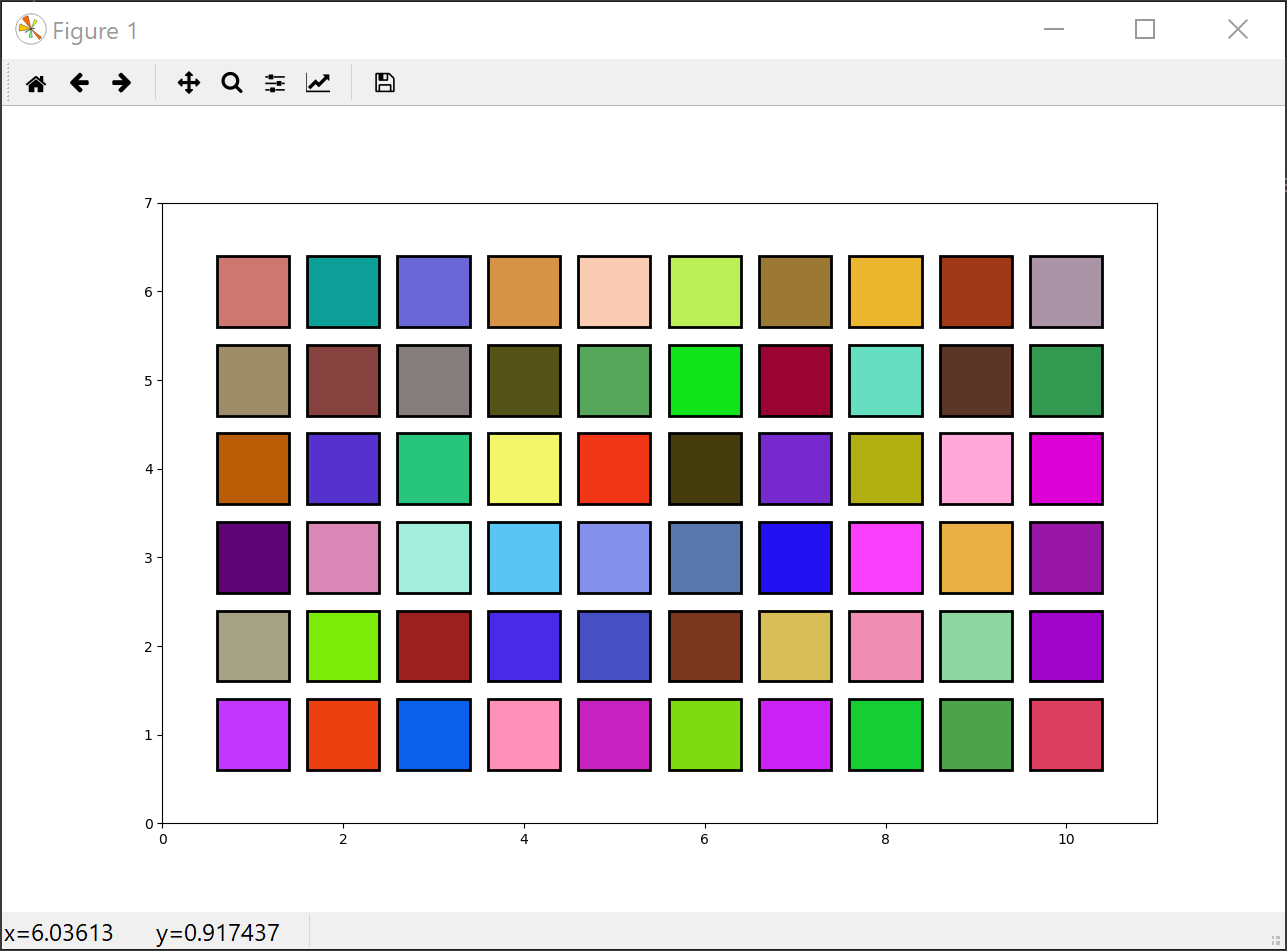
Task: Click the bright green swatch in the y=5 row
Action: point(705,381)
